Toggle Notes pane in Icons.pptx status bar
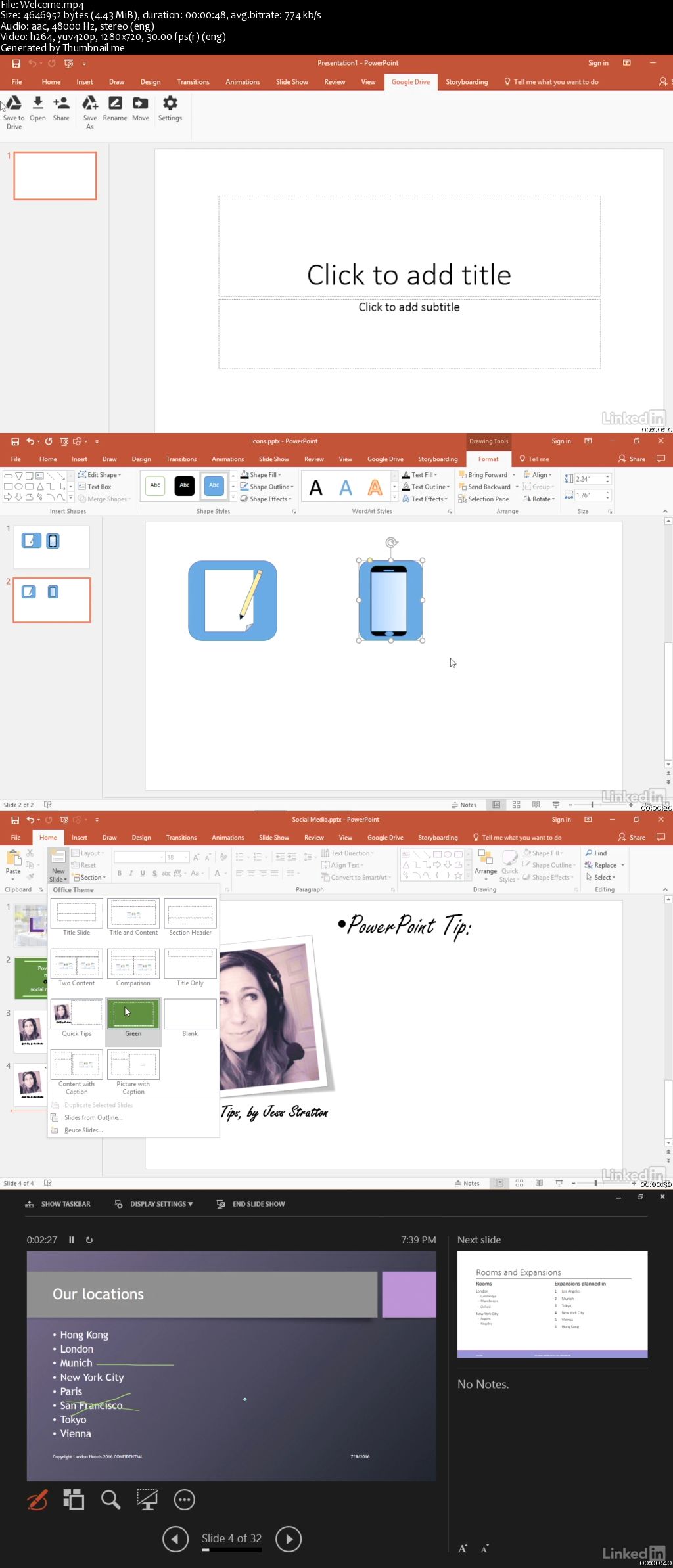The width and height of the screenshot is (673, 1568). (x=464, y=805)
